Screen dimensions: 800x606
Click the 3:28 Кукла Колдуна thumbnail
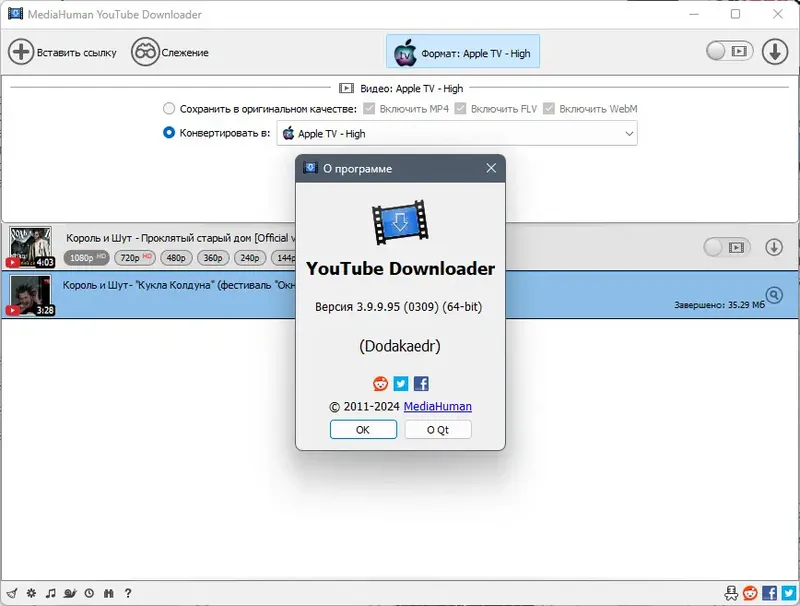31,295
